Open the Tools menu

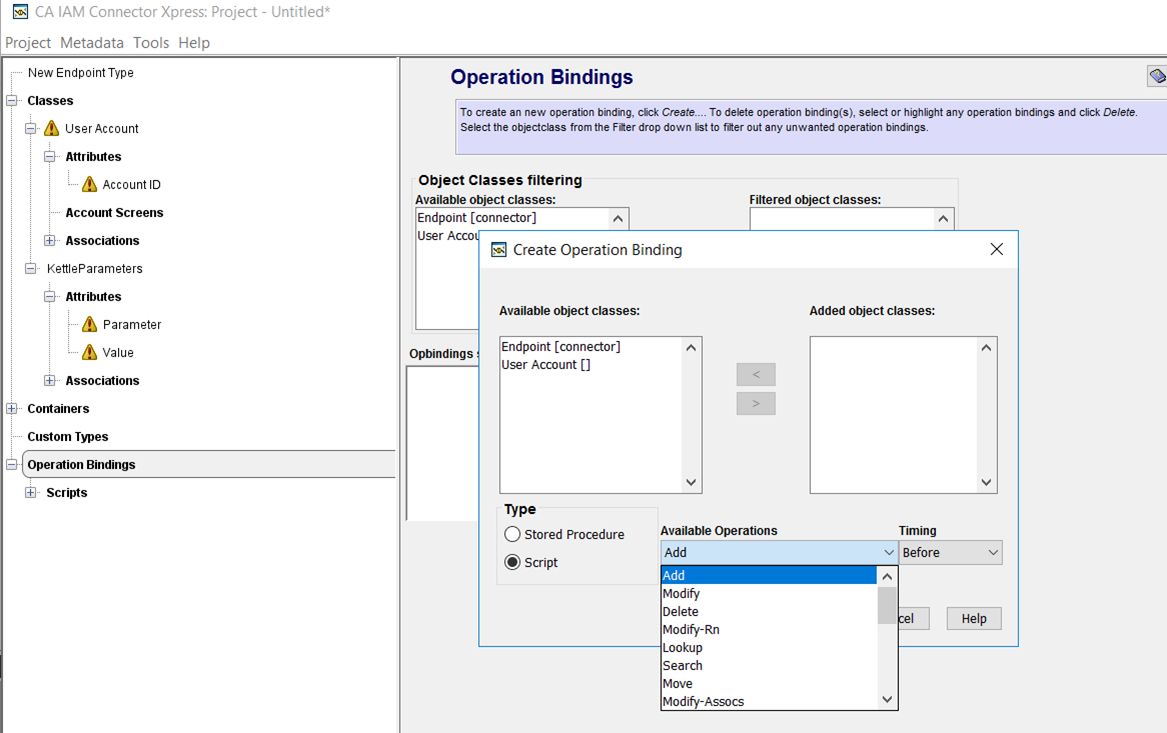point(151,42)
